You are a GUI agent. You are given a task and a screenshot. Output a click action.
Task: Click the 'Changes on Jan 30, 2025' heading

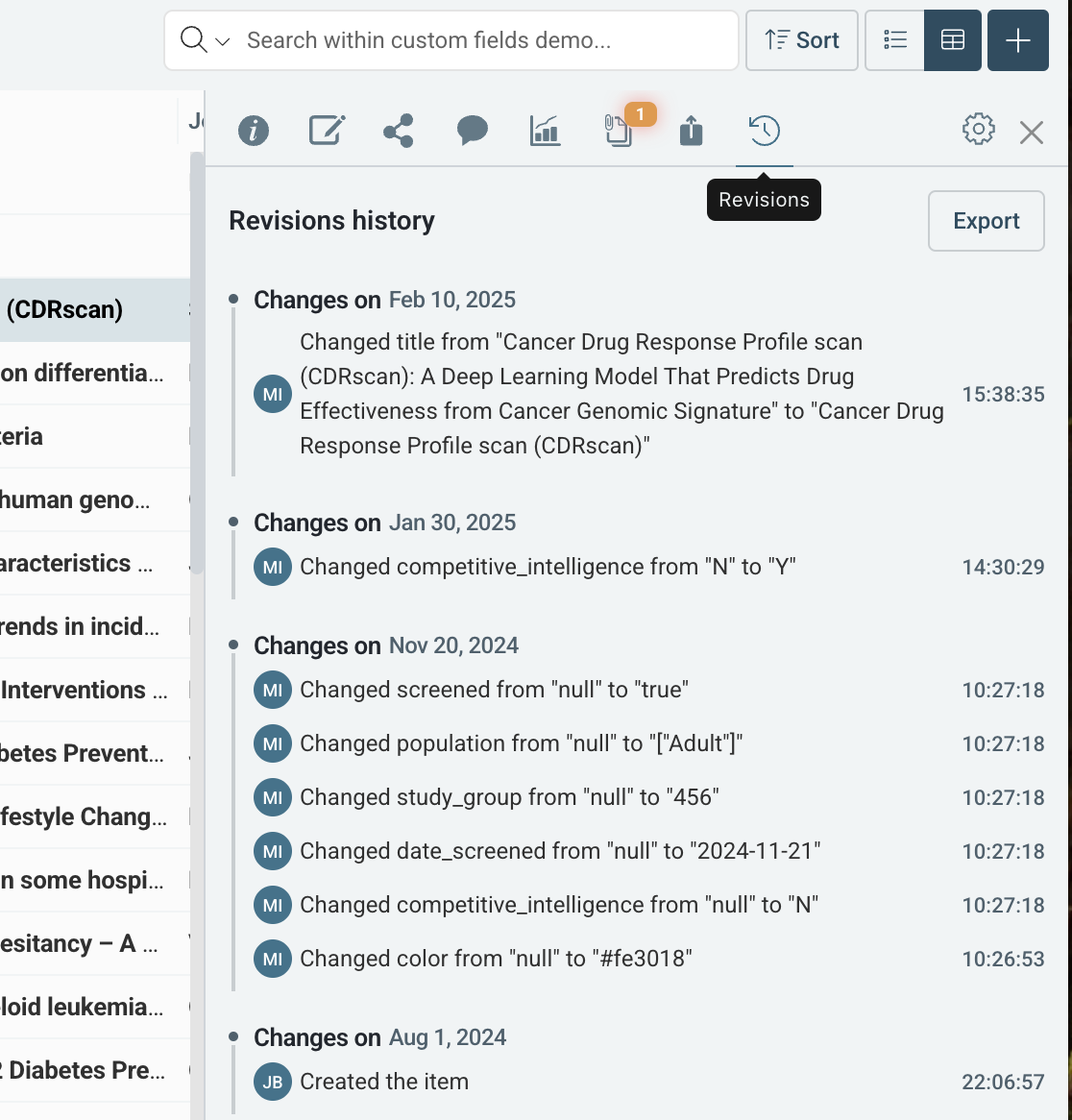coord(384,523)
